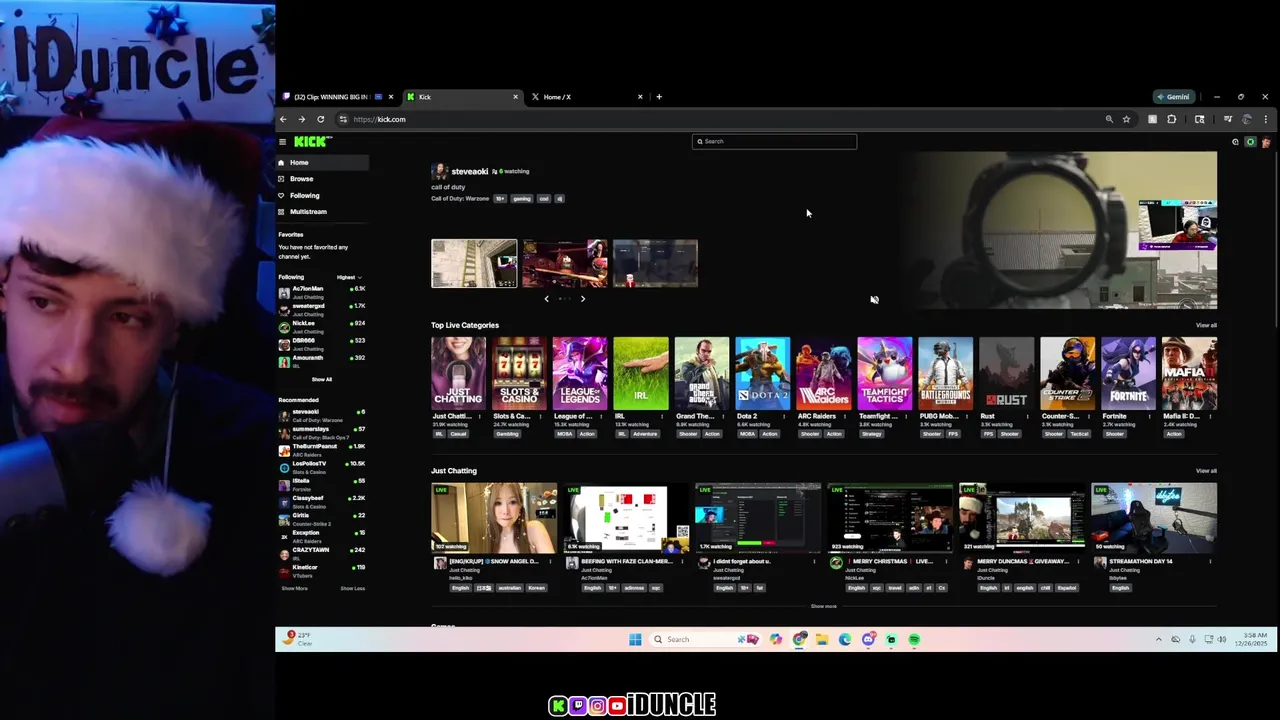Open the Chrome extensions puzzle icon
Screen dimensions: 1280x720
pyautogui.click(x=1172, y=119)
